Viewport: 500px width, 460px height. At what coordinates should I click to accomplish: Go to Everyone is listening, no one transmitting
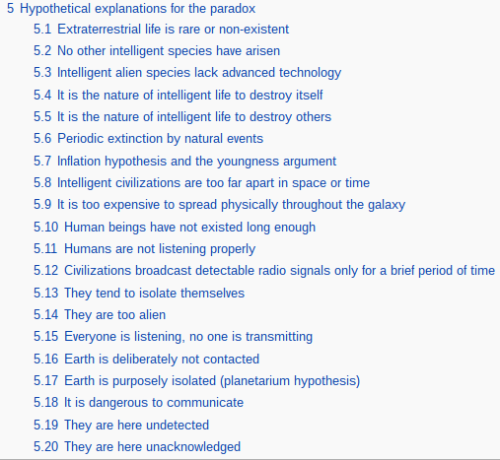click(x=173, y=337)
